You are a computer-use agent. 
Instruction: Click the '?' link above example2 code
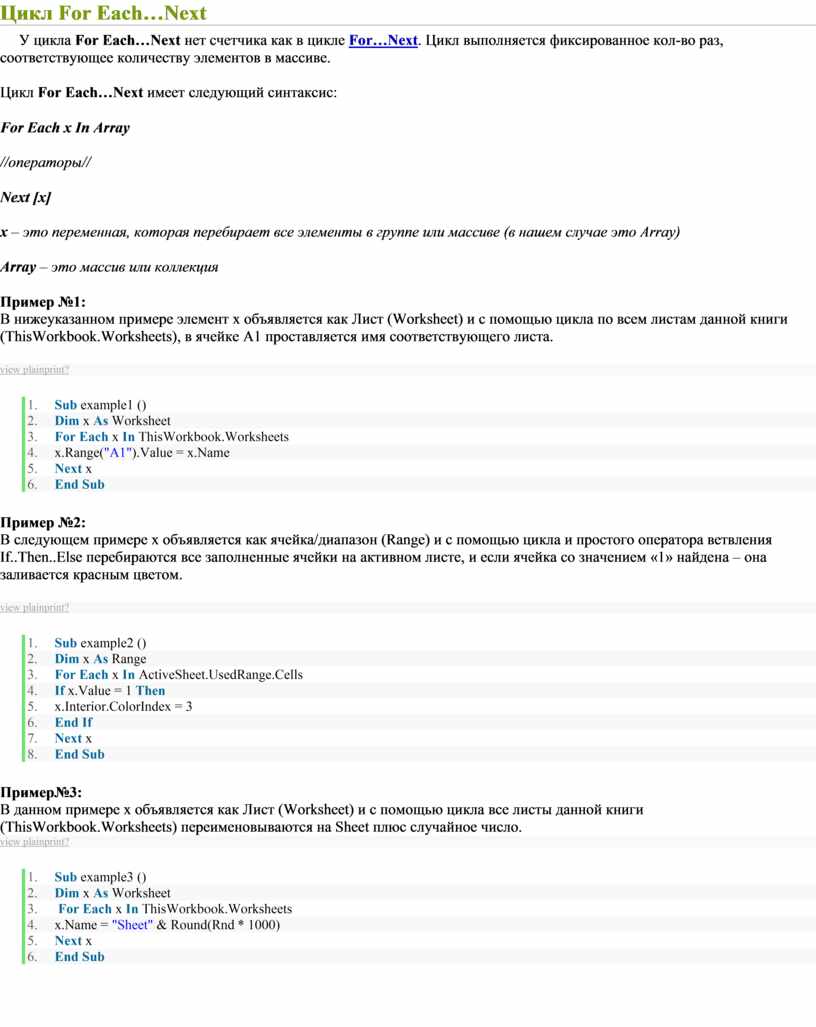67,608
